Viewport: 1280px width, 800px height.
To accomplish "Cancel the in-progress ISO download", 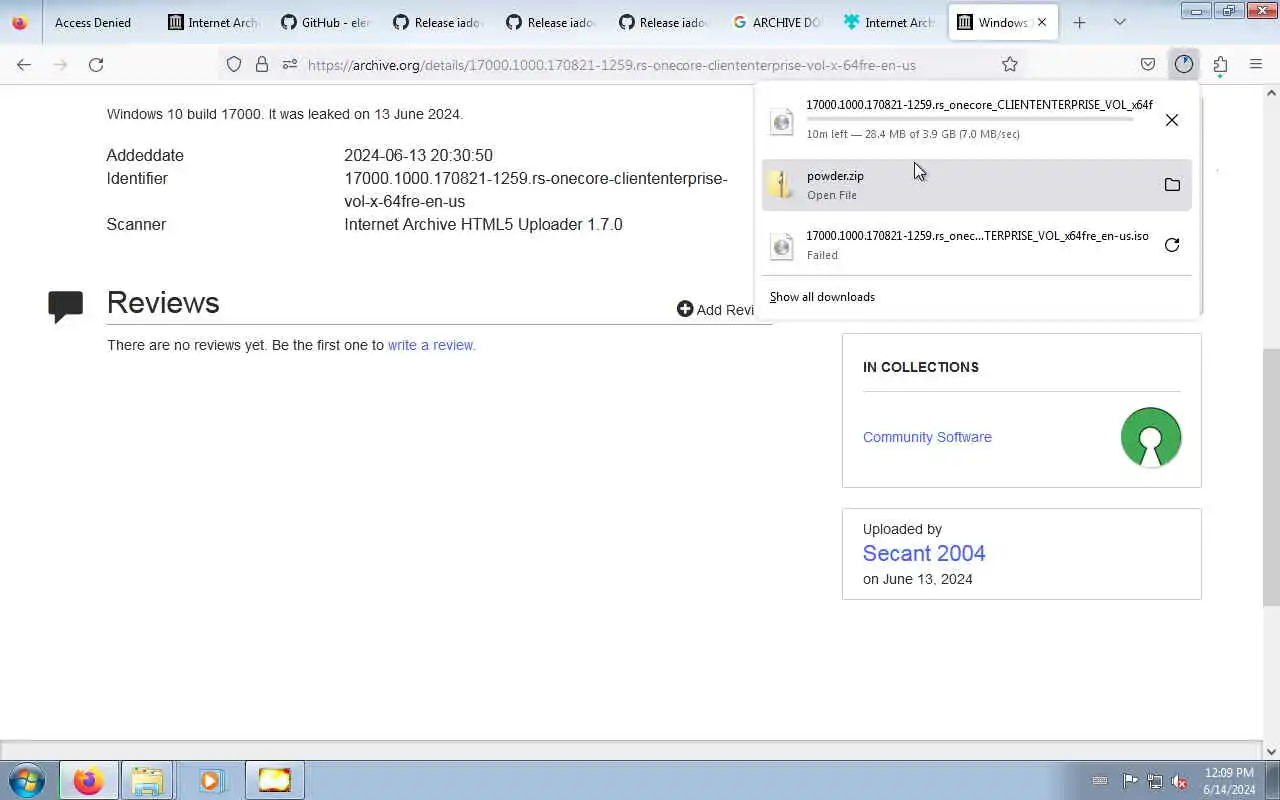I will tap(1172, 120).
